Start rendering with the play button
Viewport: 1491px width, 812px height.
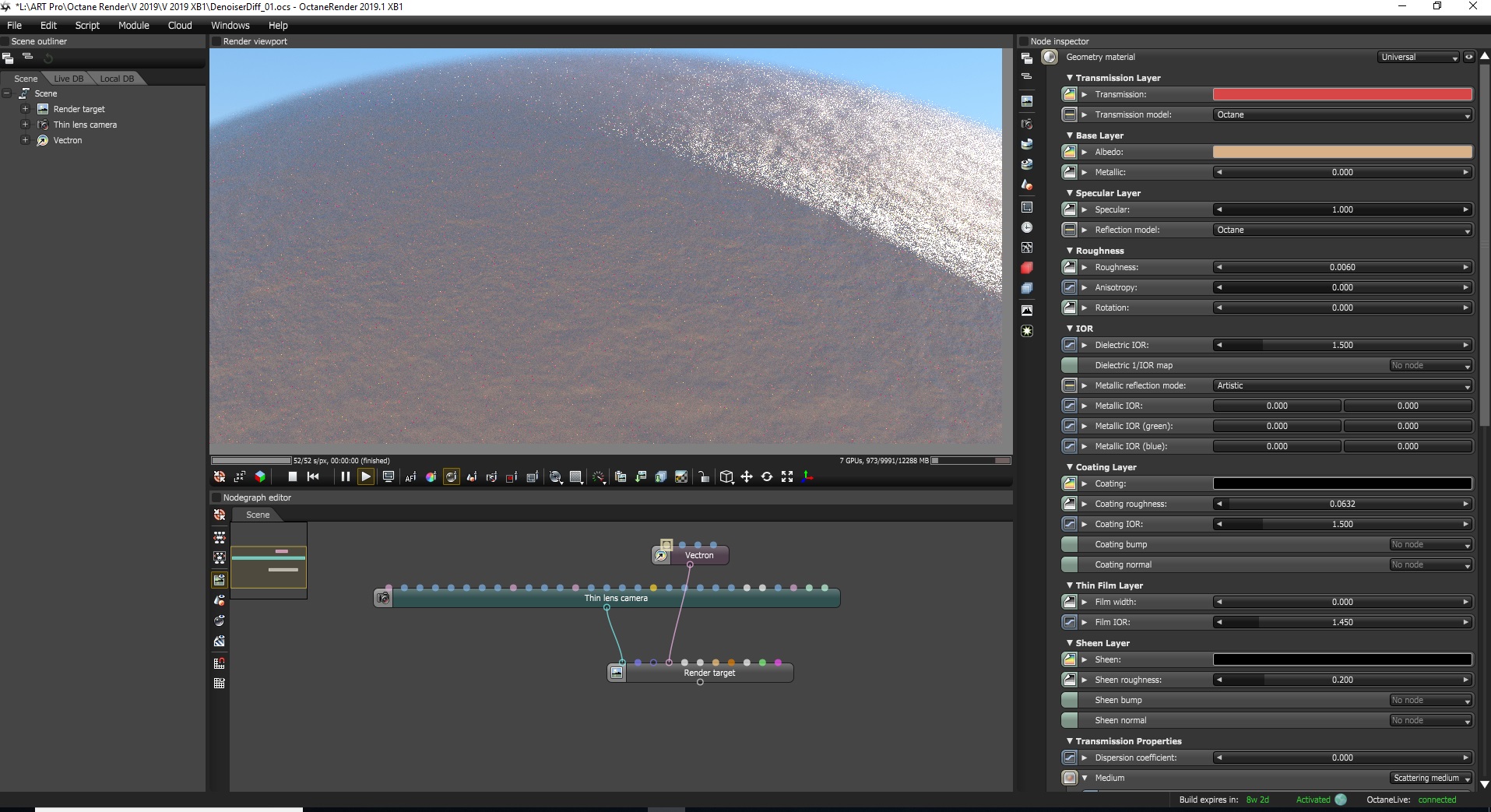365,476
